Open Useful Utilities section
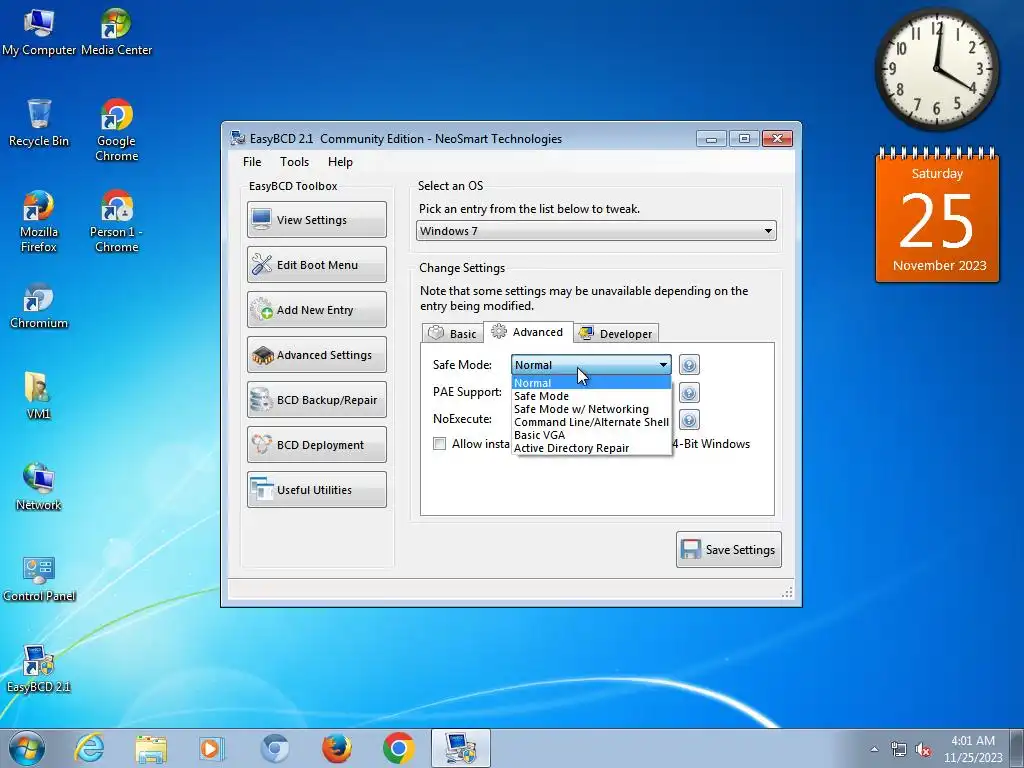This screenshot has height=768, width=1024. click(317, 490)
